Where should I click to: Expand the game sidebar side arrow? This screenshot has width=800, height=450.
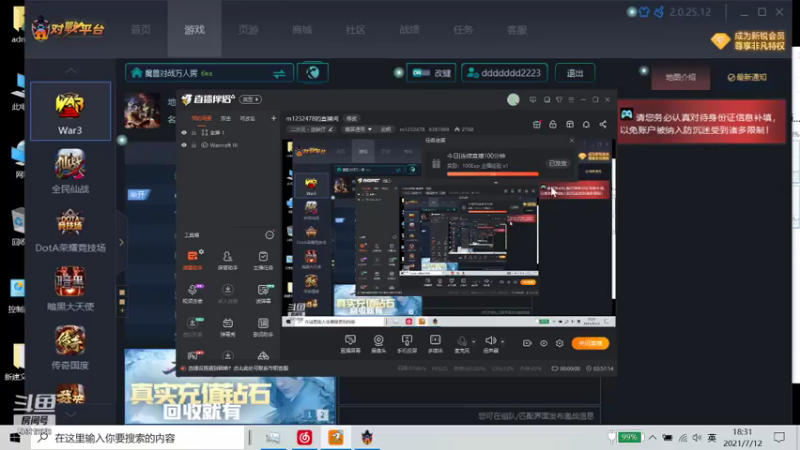121,242
